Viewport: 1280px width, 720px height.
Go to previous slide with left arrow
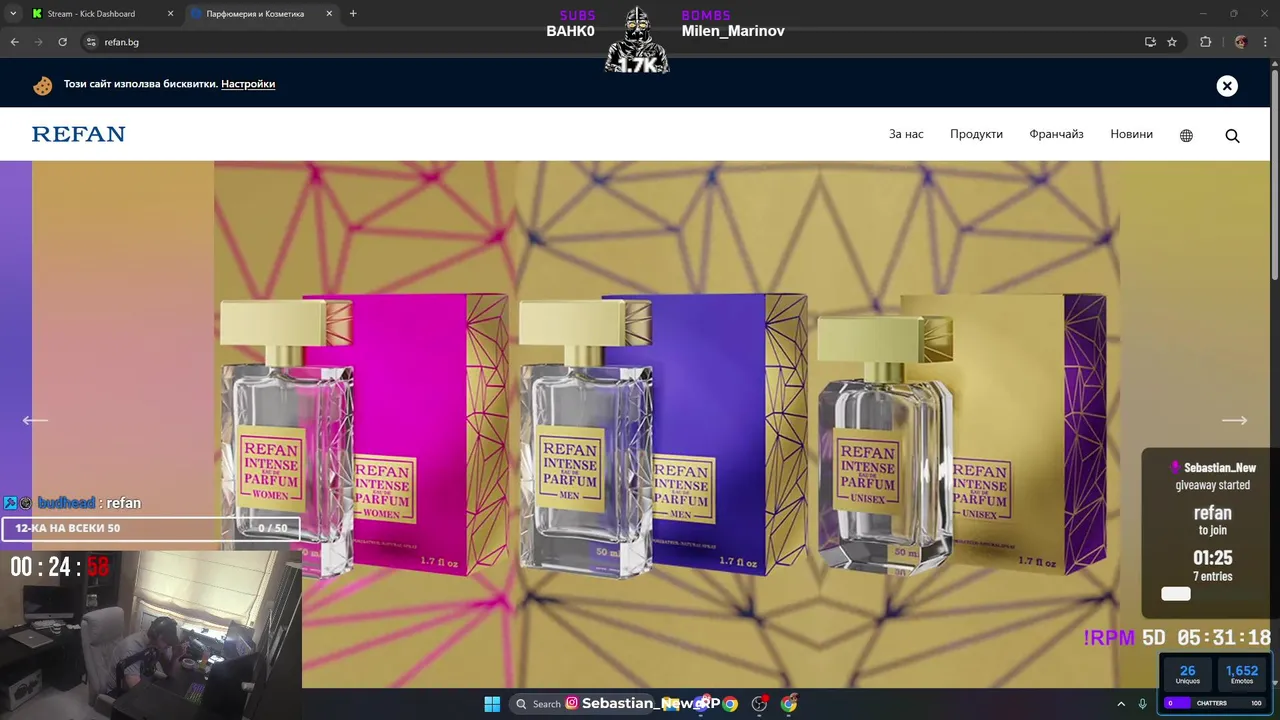coord(35,420)
